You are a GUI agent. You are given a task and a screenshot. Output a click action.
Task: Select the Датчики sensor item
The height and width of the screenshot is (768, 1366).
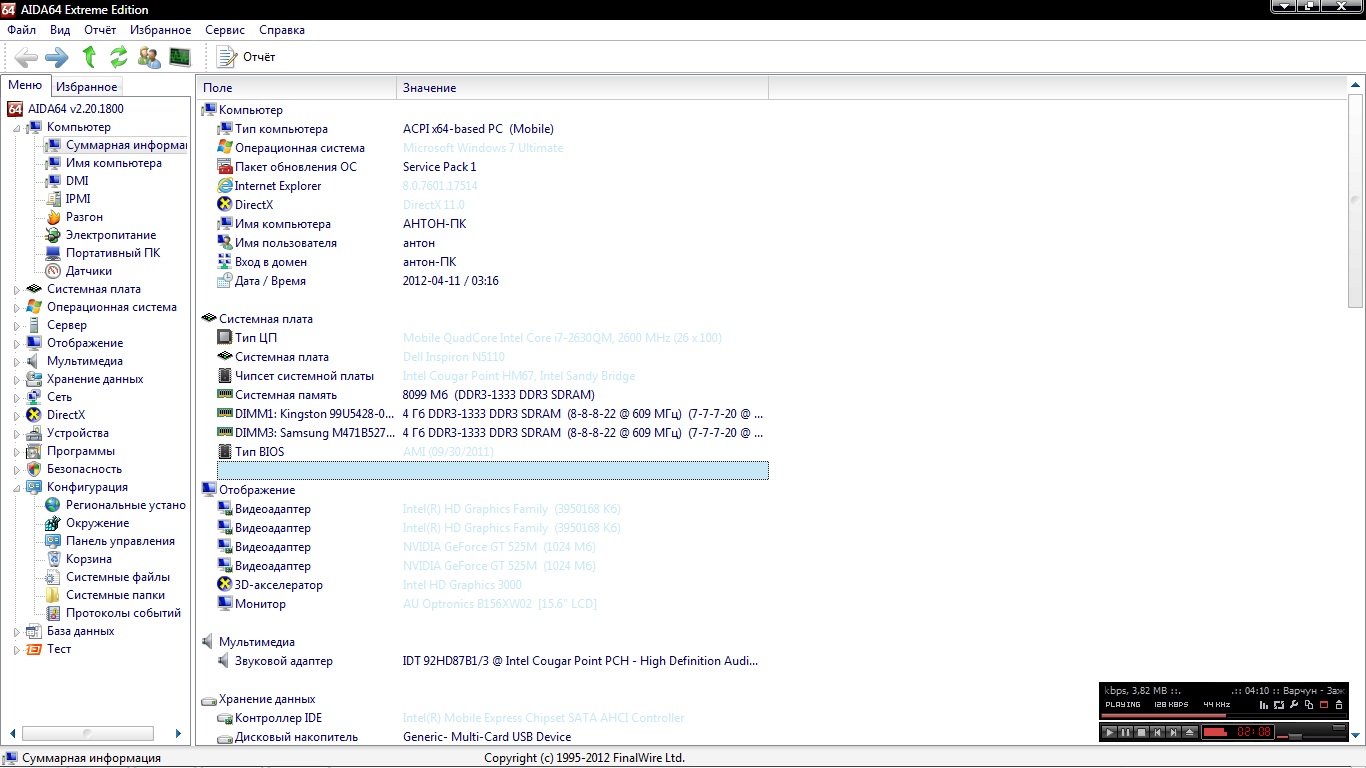(x=88, y=271)
